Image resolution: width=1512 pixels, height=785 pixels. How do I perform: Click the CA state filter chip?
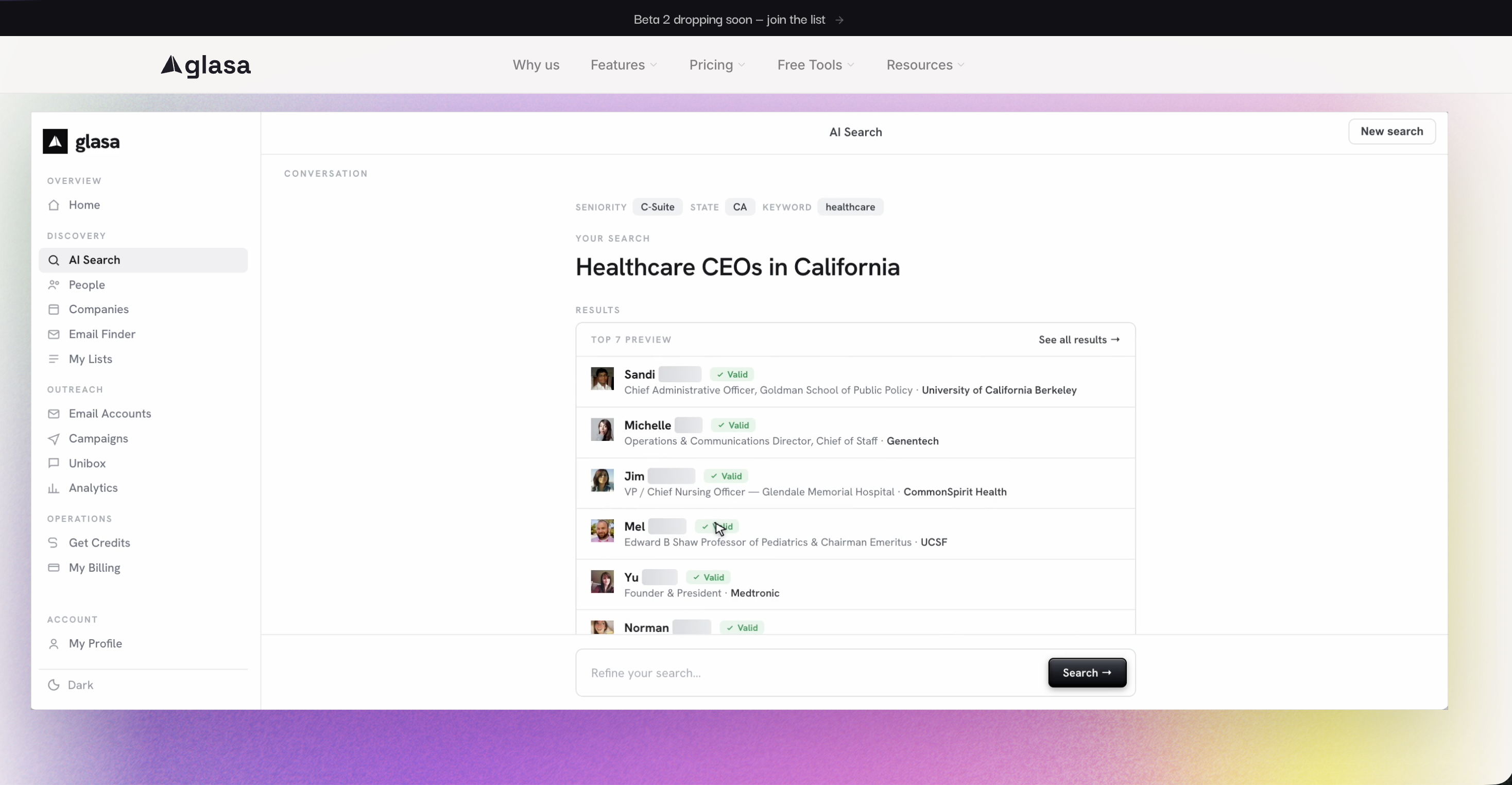740,207
